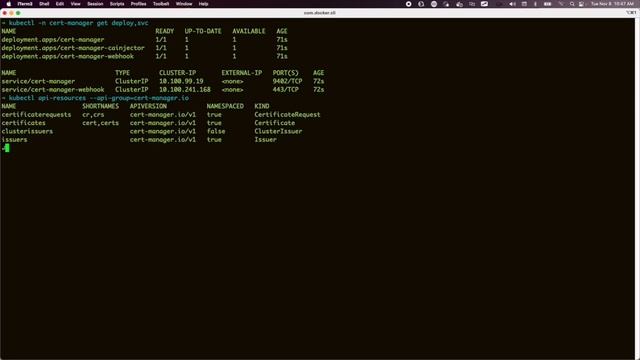Open the iTerm2 application menu
The image size is (640, 360).
pyautogui.click(x=25, y=4)
